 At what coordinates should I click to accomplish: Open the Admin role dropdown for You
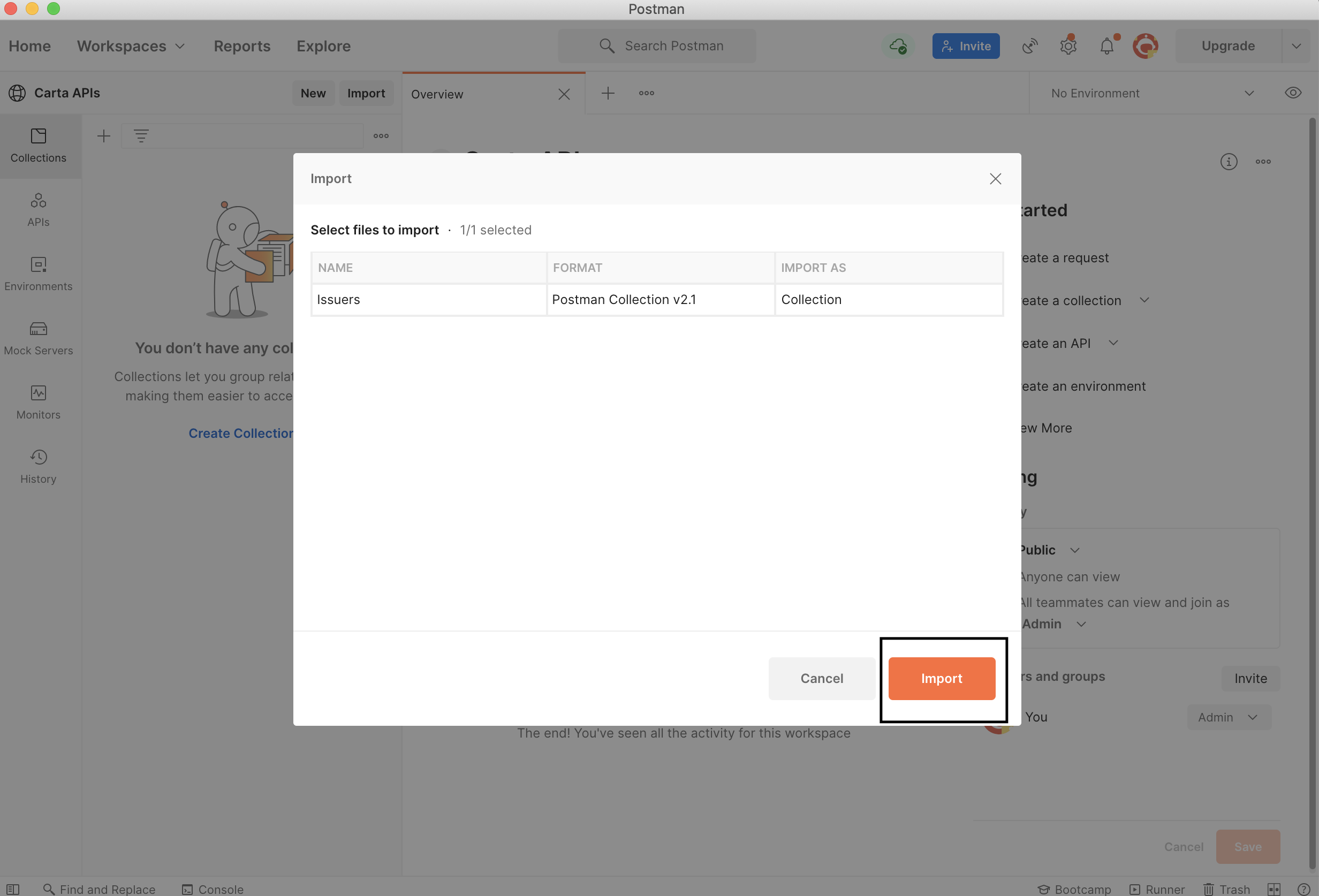click(1229, 717)
